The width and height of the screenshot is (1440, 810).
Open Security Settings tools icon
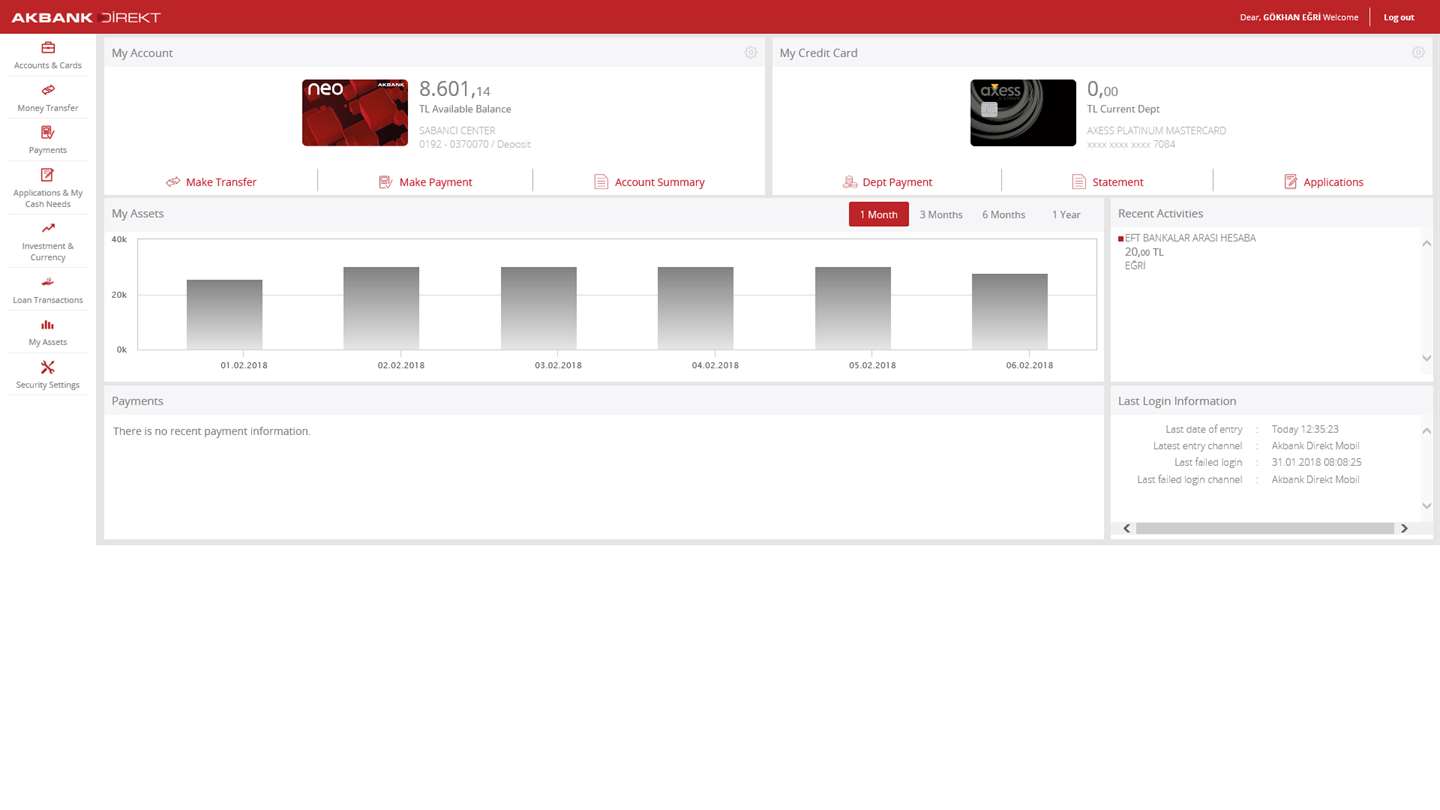(x=48, y=367)
